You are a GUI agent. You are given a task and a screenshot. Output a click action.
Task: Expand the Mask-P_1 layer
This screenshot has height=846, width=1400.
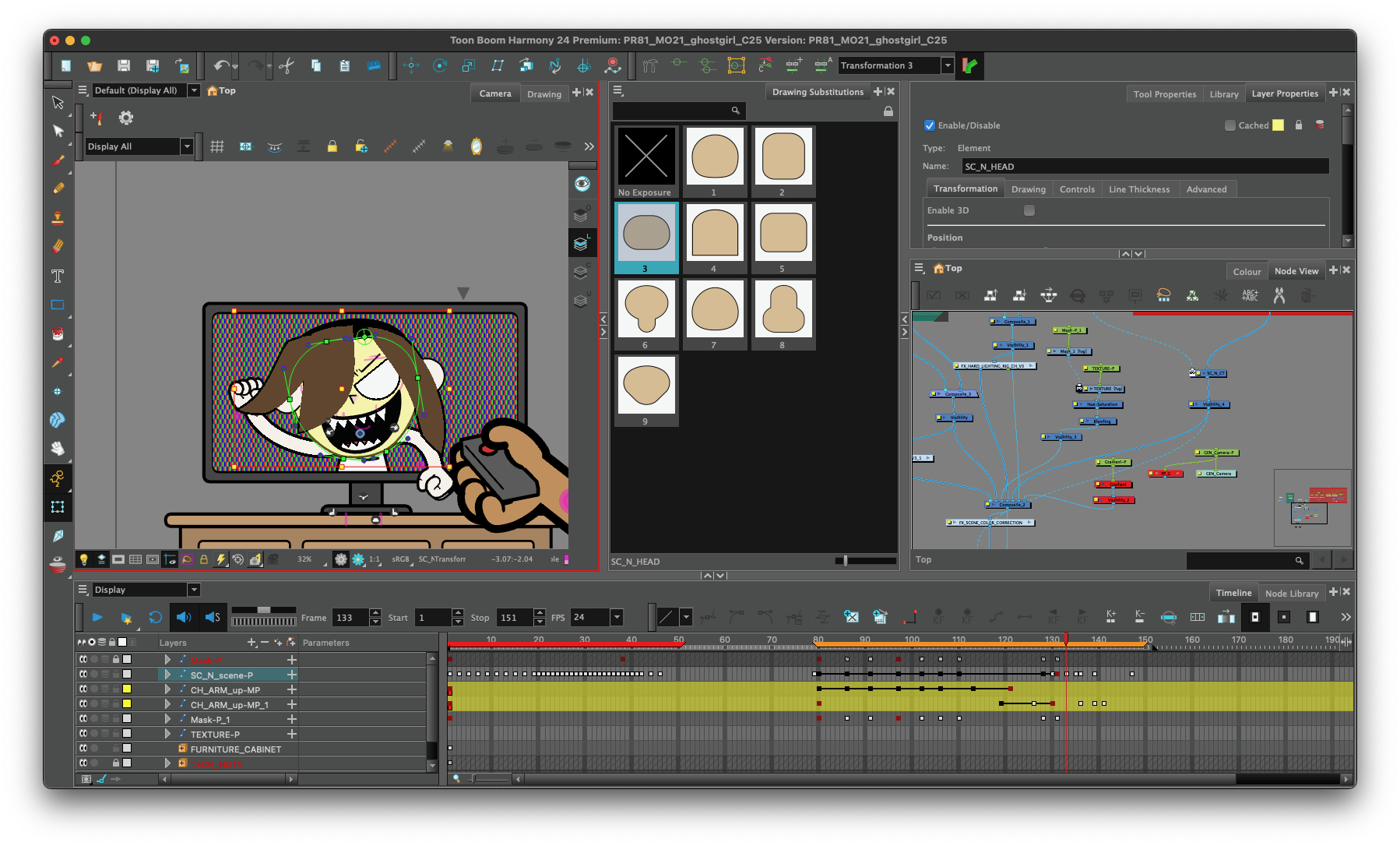pos(167,719)
